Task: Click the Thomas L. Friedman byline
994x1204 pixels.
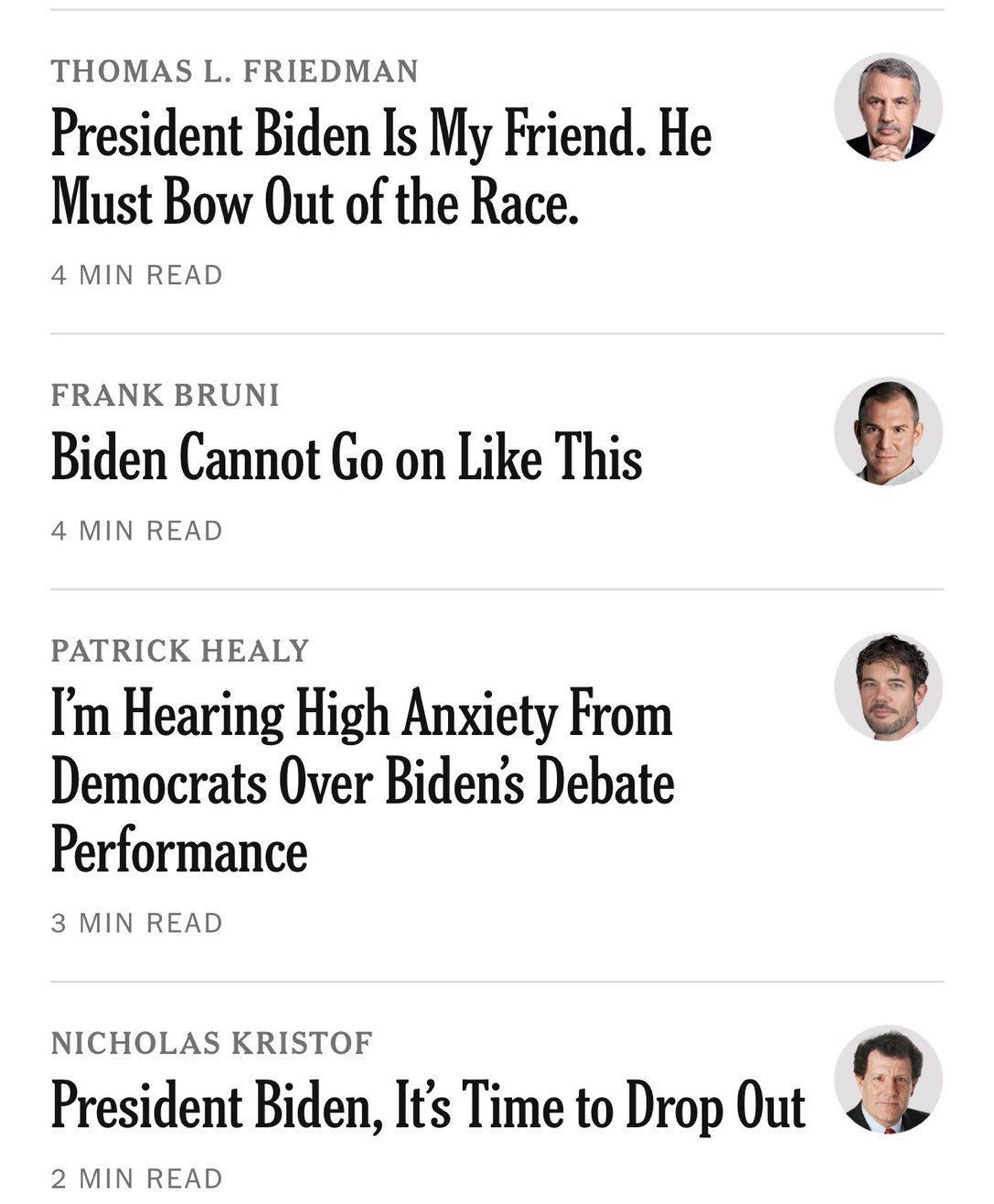Action: tap(234, 71)
